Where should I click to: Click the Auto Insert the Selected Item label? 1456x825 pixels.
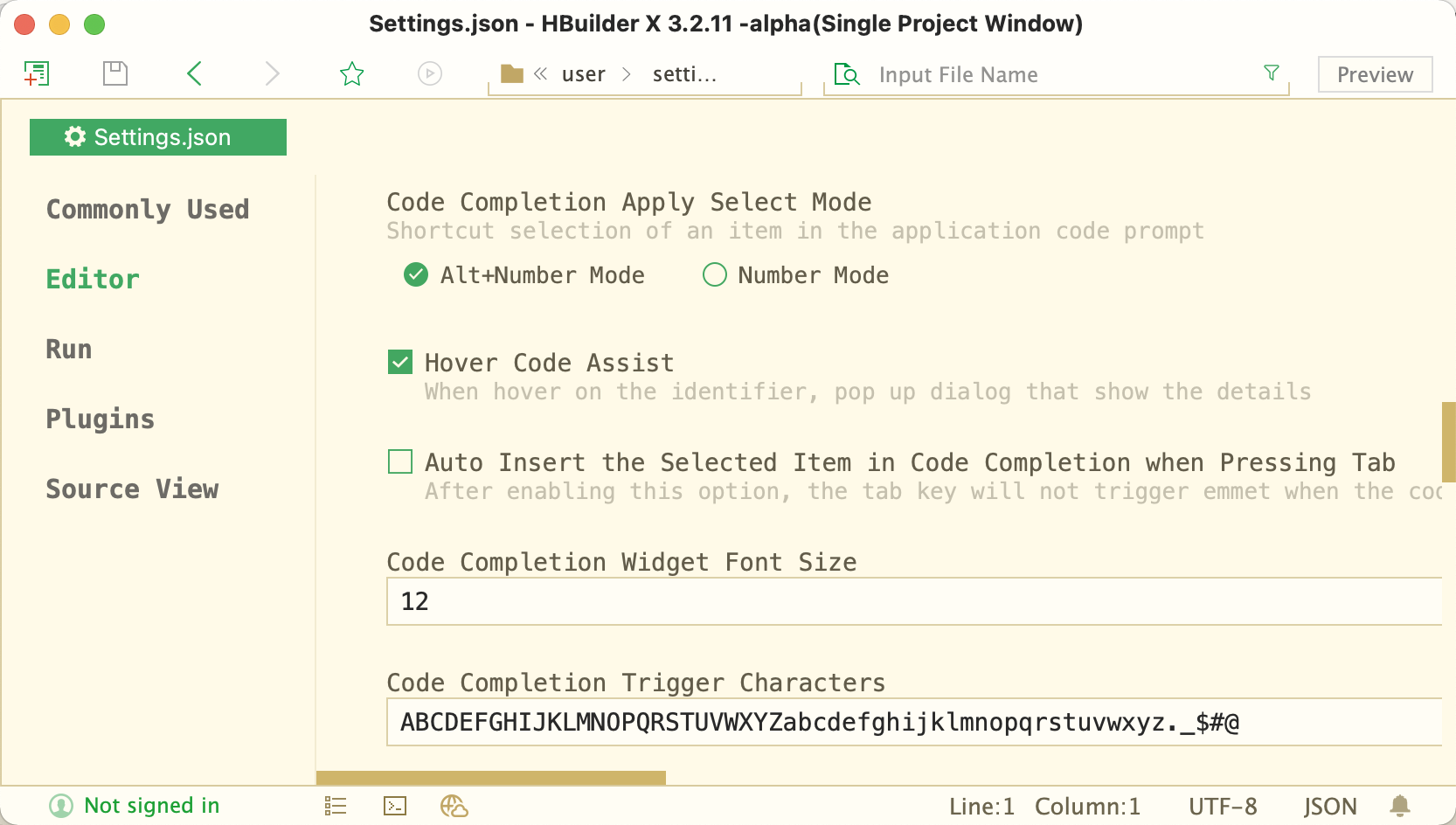(x=910, y=462)
